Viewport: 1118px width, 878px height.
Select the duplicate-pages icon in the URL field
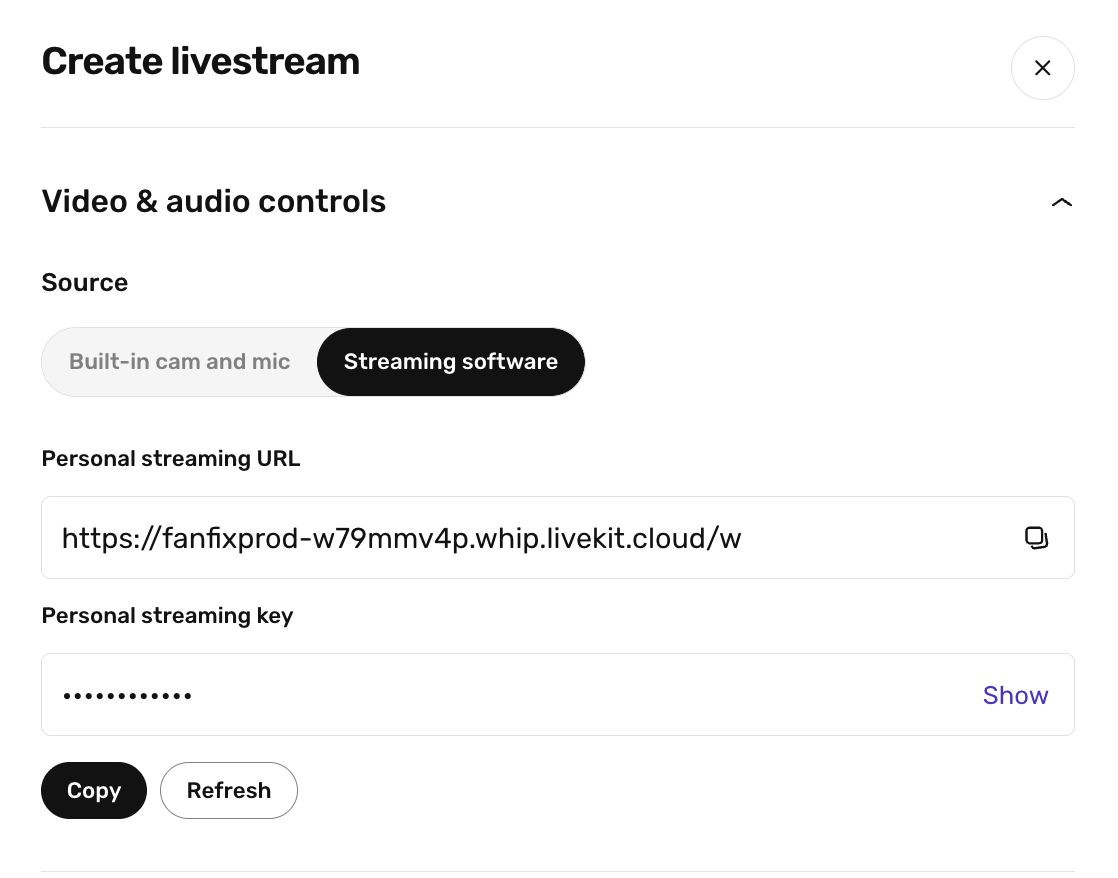pos(1037,537)
